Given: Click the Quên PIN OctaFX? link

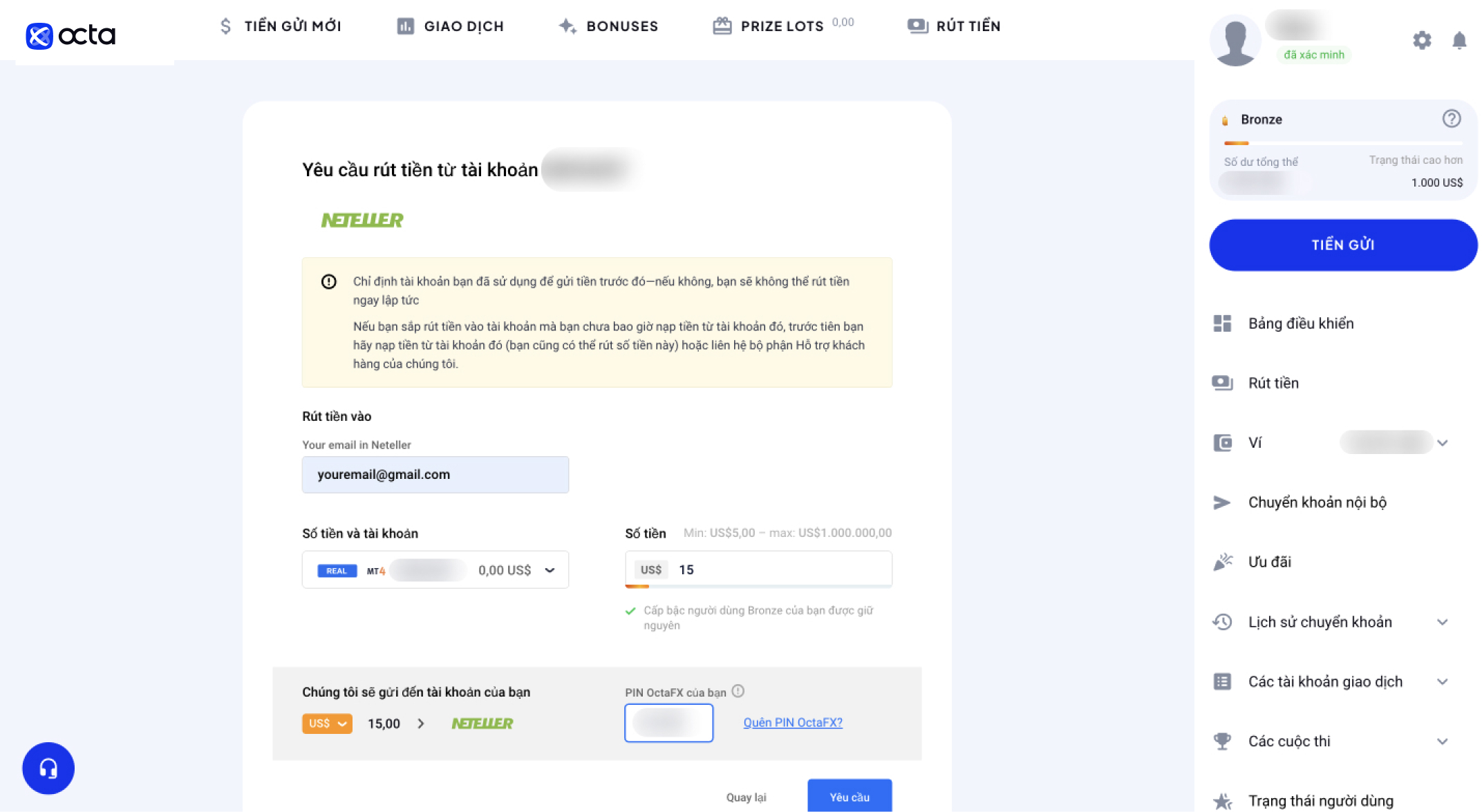Looking at the screenshot, I should pos(793,722).
